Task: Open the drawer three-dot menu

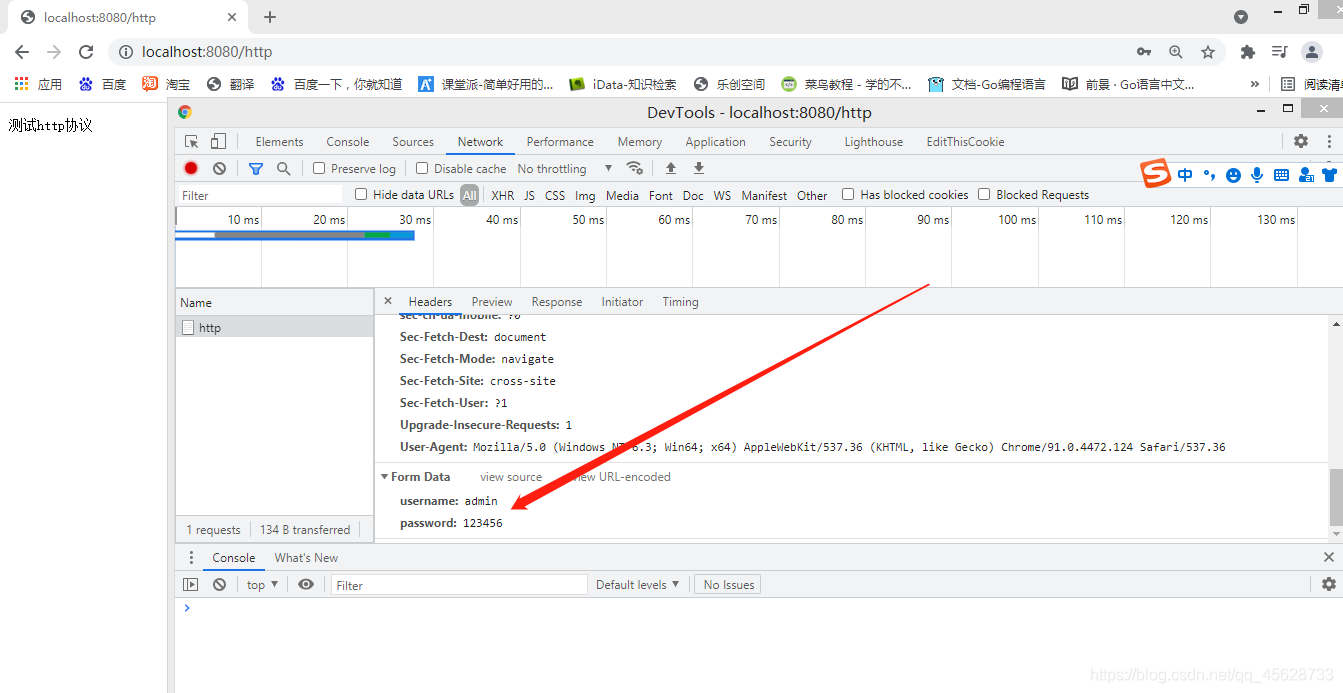Action: tap(192, 557)
